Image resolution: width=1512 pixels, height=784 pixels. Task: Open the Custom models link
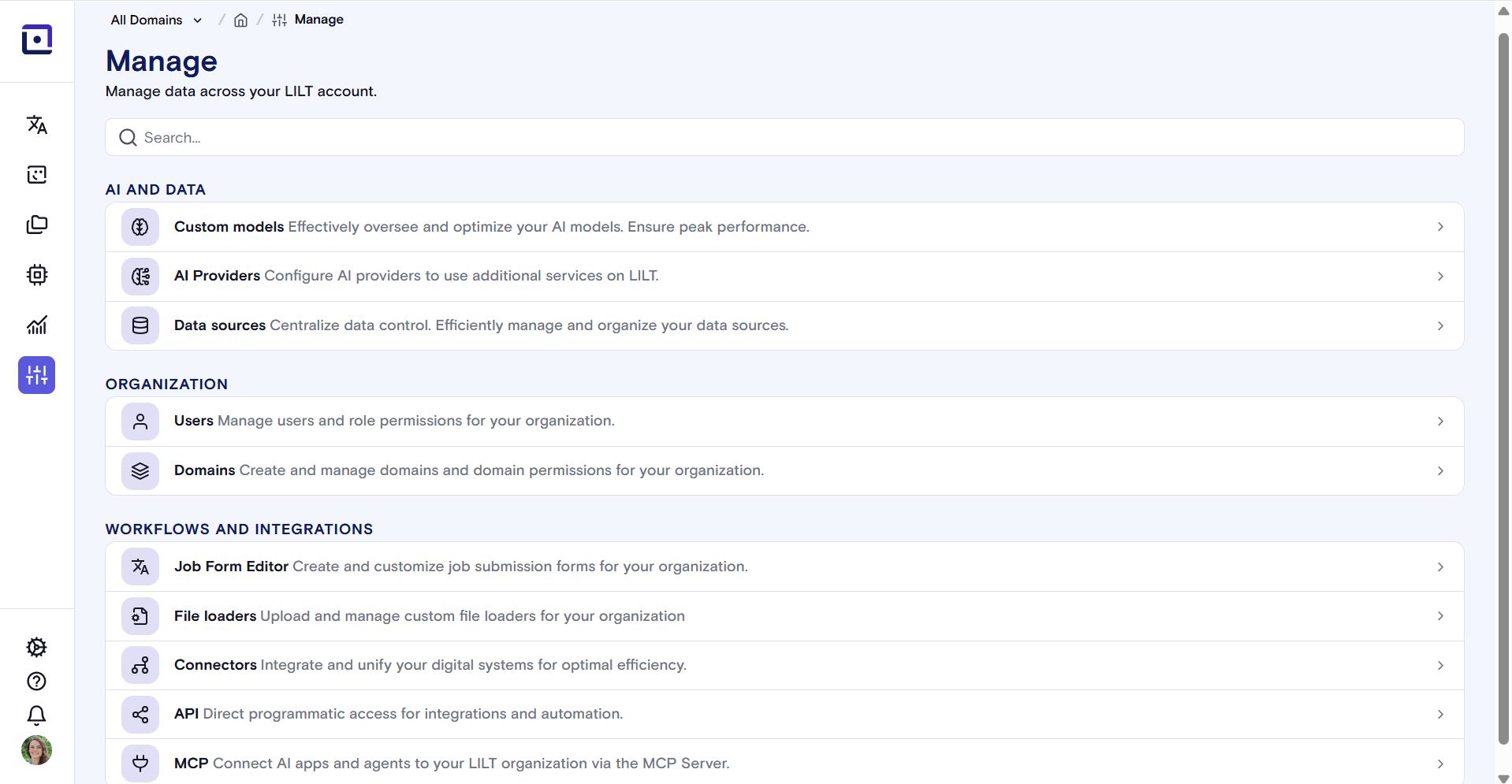tap(784, 227)
